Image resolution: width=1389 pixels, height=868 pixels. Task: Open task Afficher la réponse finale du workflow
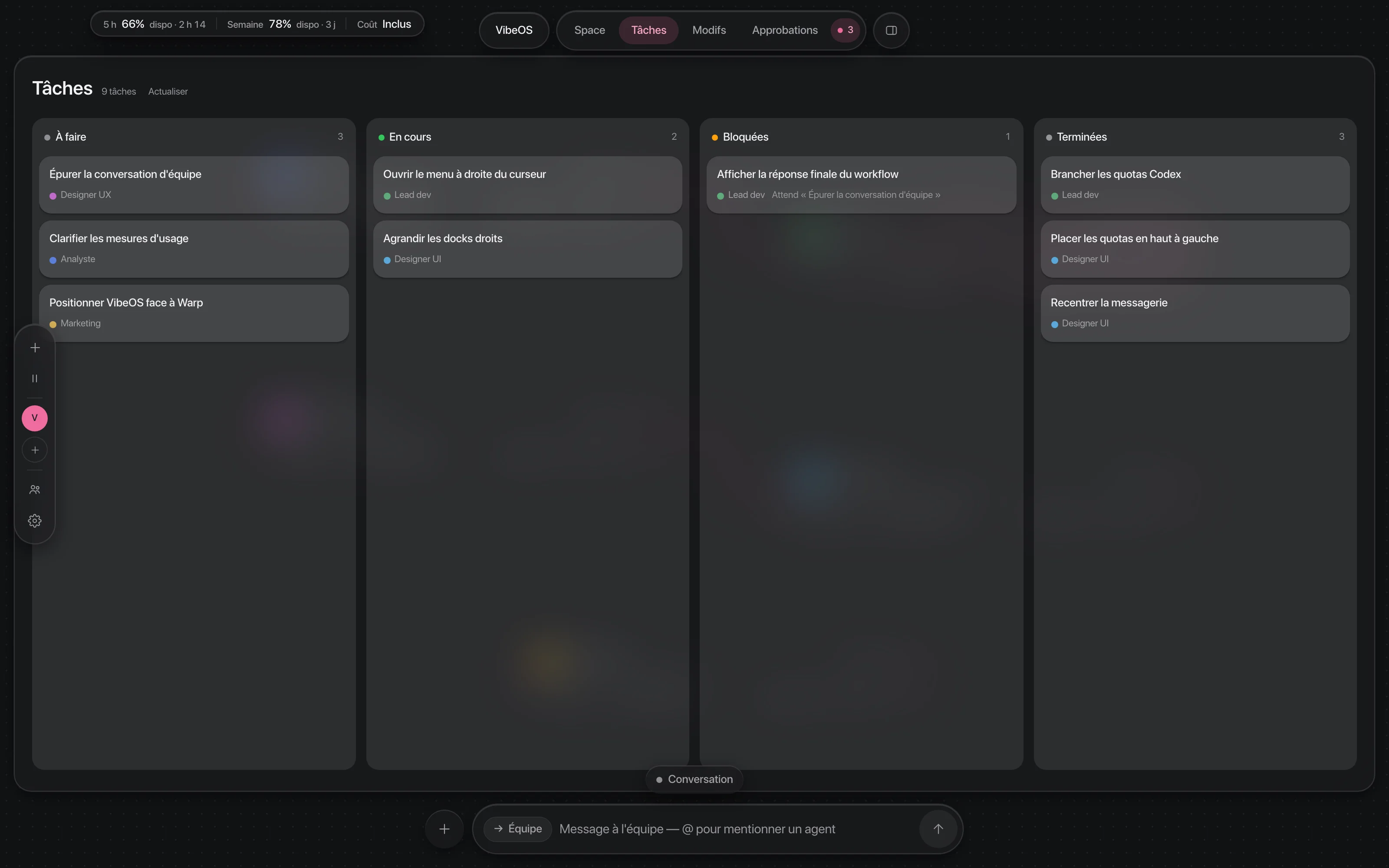coord(862,184)
